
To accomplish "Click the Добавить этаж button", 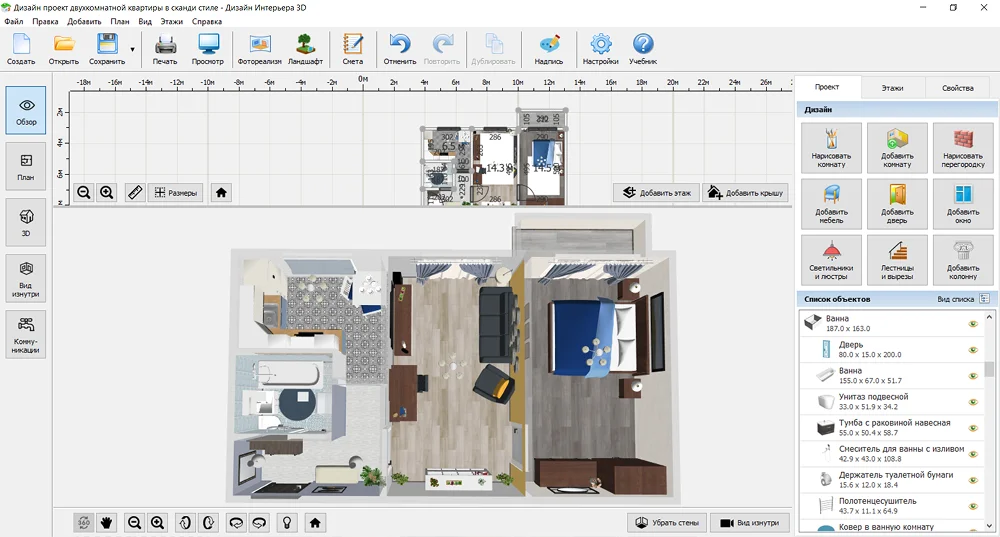I will tap(656, 192).
